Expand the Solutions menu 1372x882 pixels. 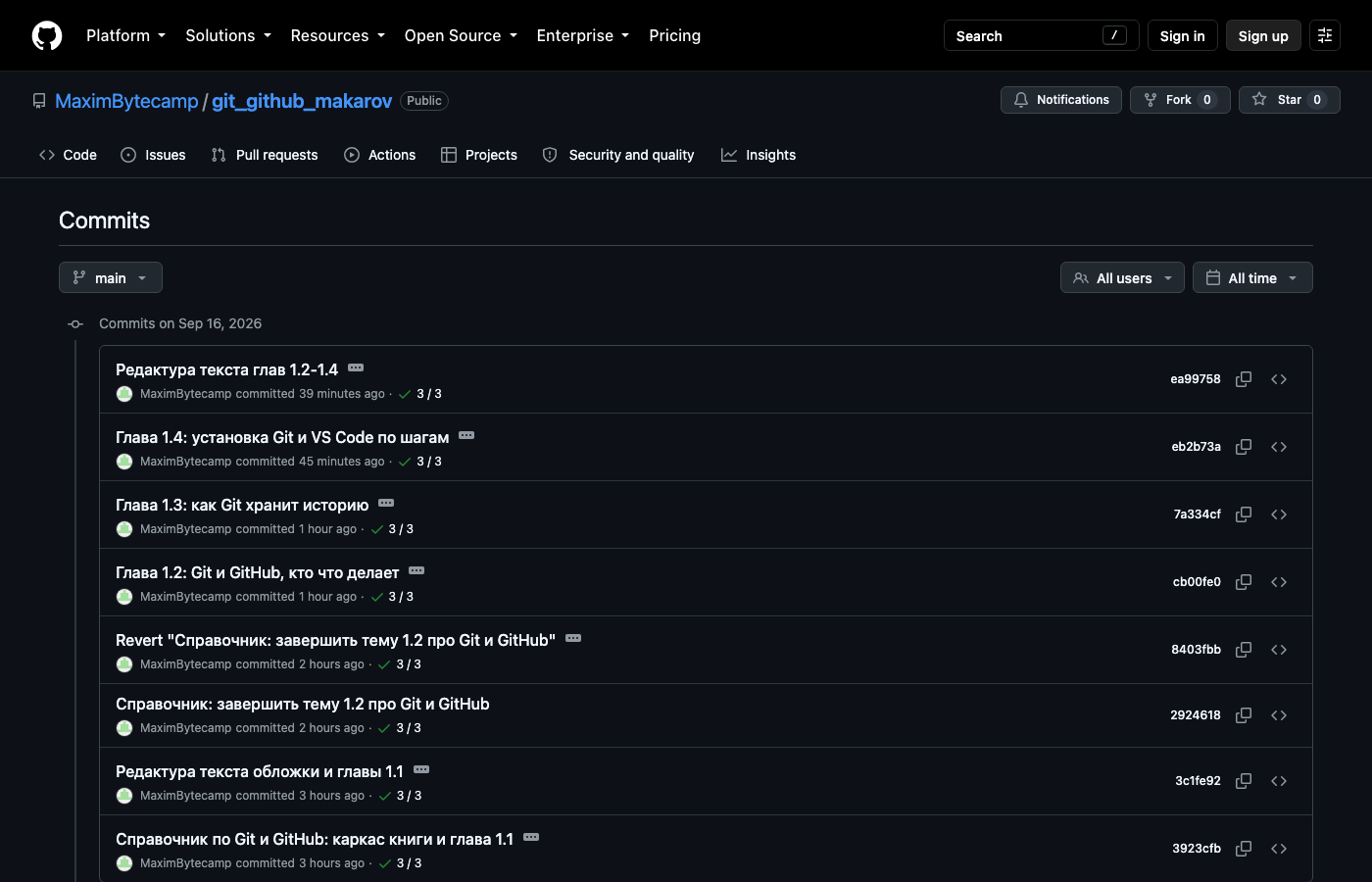point(228,35)
